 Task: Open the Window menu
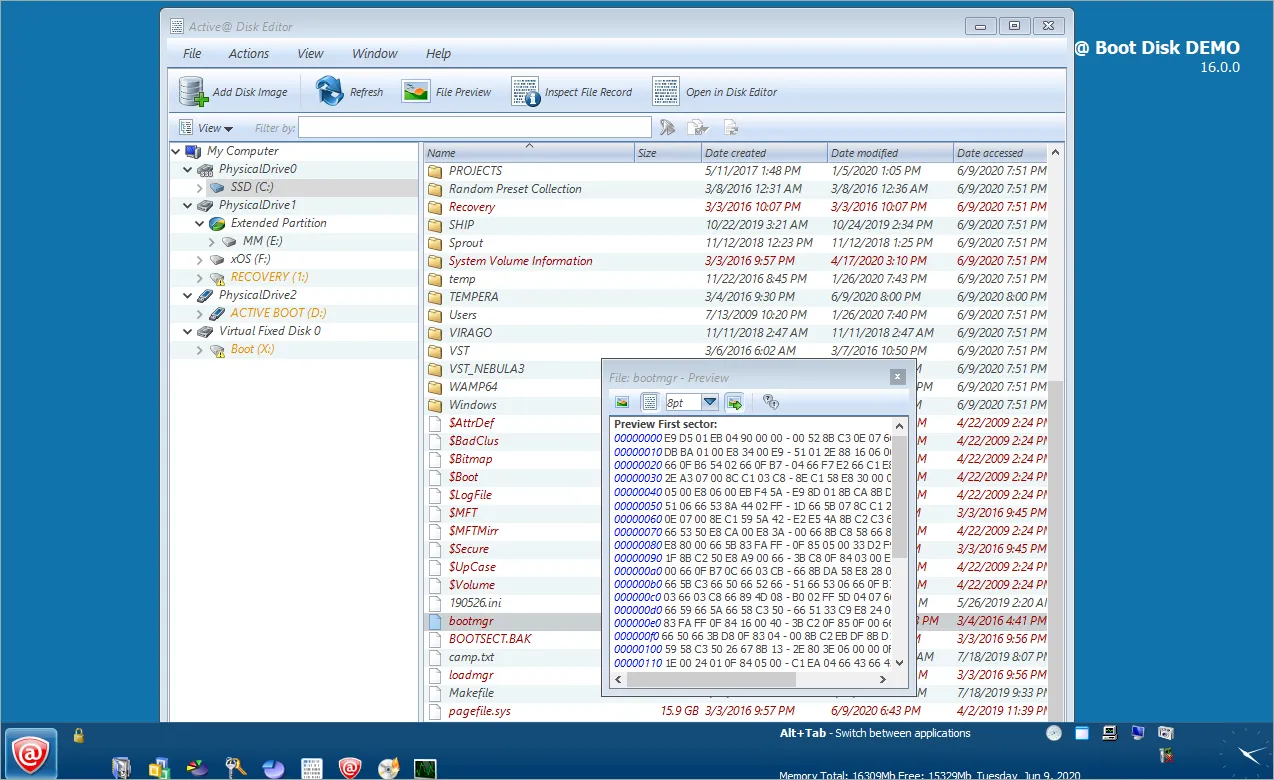[374, 54]
